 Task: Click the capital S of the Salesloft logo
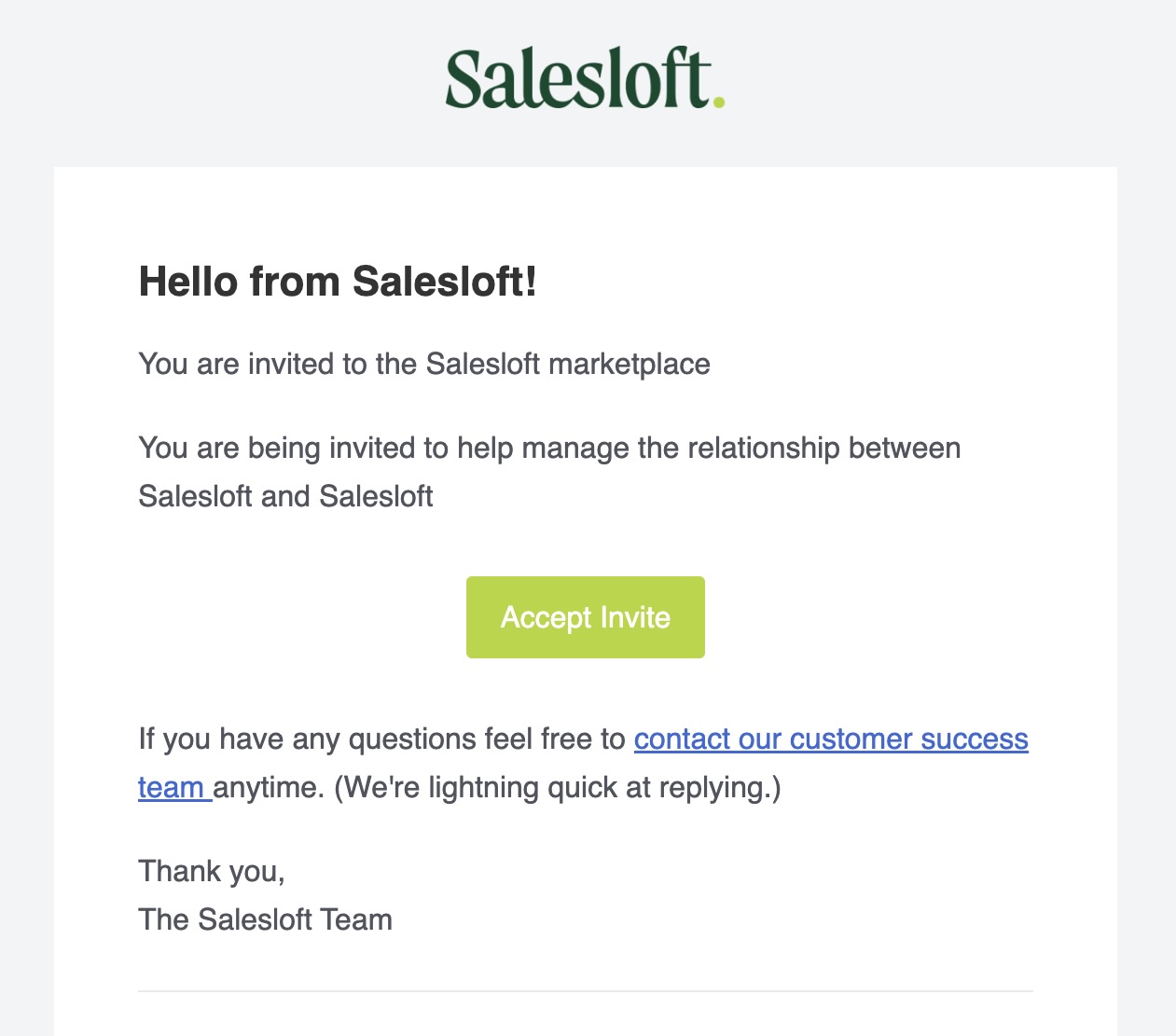[x=463, y=79]
